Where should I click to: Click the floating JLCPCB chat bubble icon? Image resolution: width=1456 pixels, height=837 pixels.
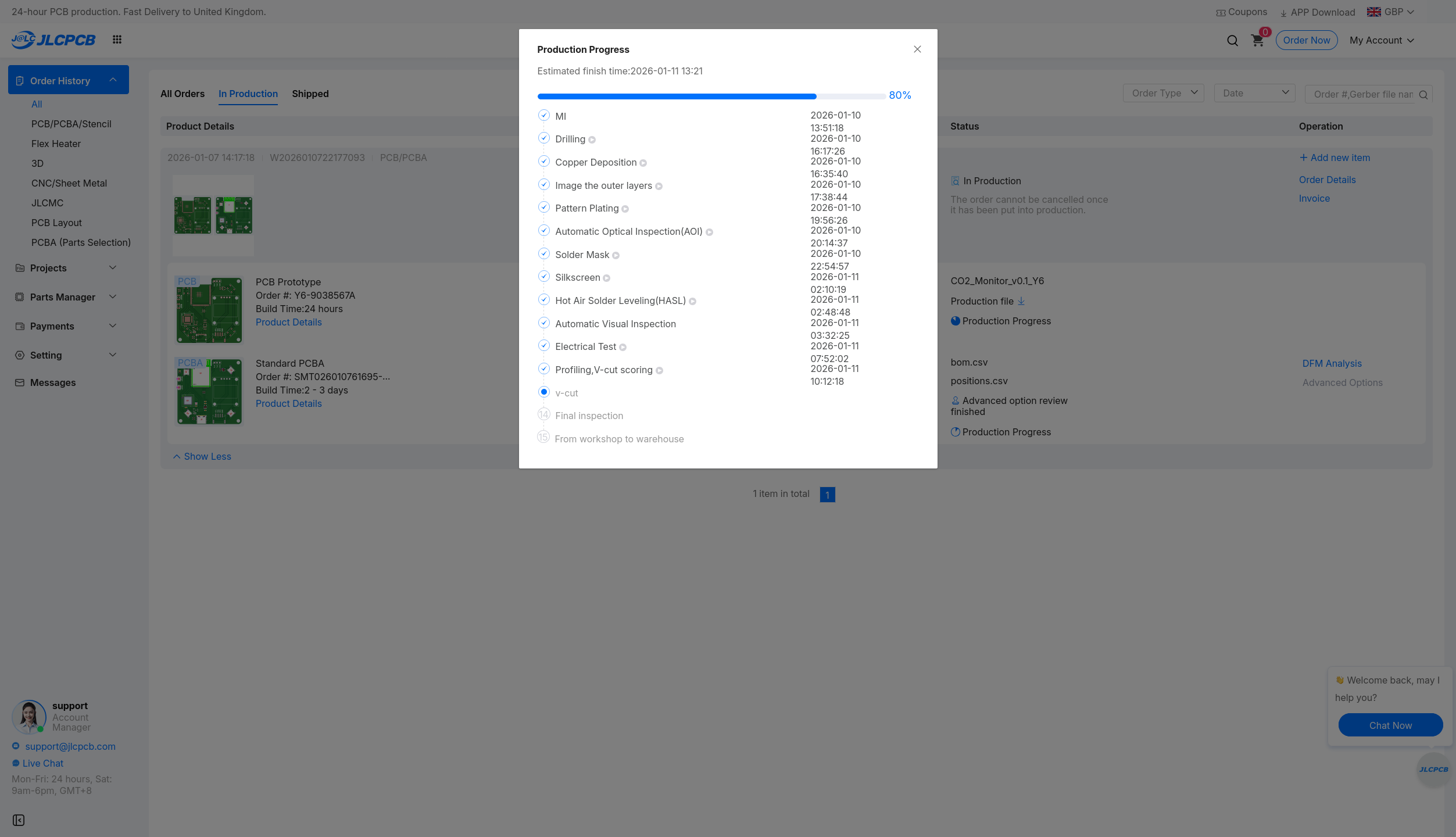coord(1433,770)
